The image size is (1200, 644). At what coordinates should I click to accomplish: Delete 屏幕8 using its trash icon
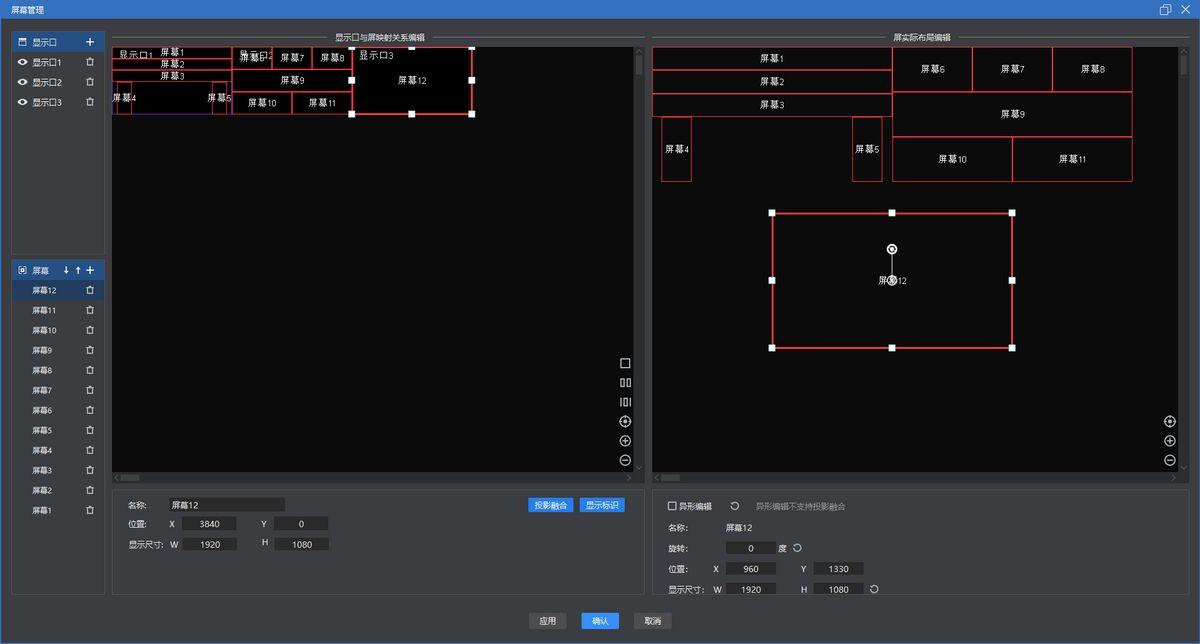tap(90, 370)
